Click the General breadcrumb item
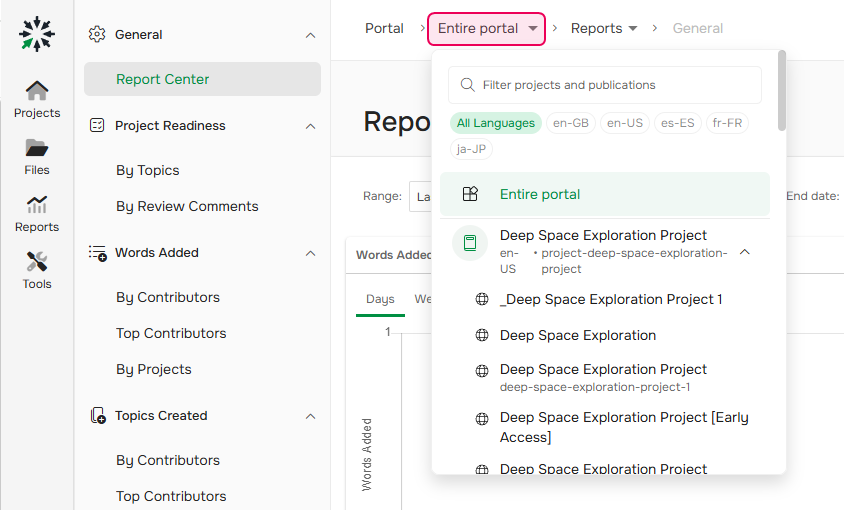Viewport: 844px width, 510px height. [x=698, y=29]
